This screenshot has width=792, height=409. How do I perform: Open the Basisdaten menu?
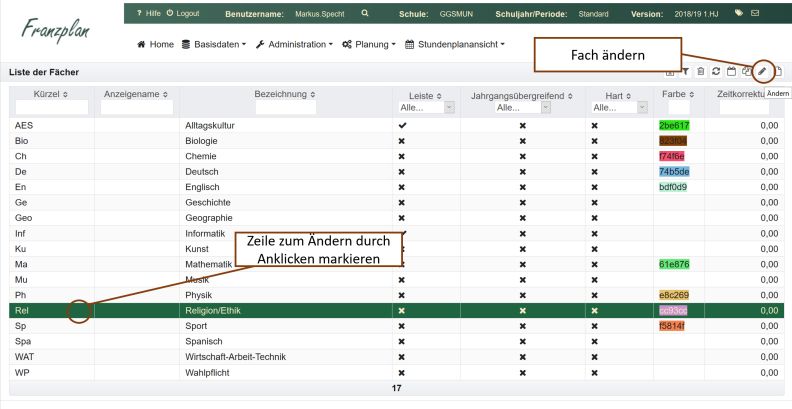coord(214,45)
